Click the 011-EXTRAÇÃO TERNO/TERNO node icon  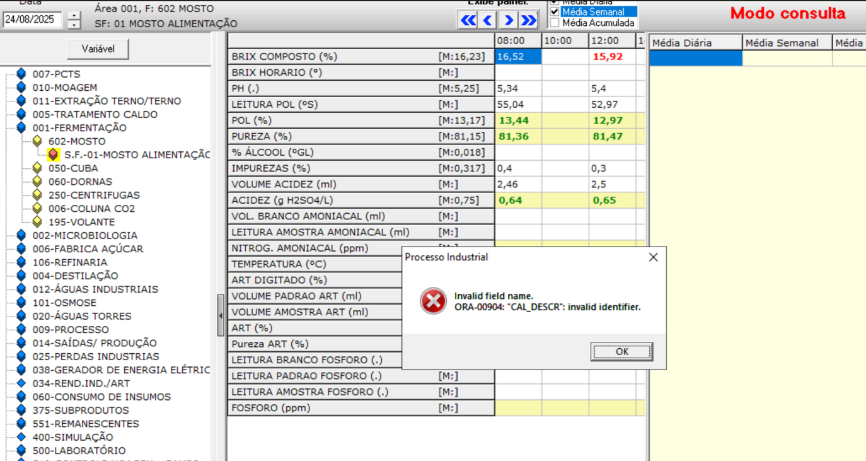[22, 100]
